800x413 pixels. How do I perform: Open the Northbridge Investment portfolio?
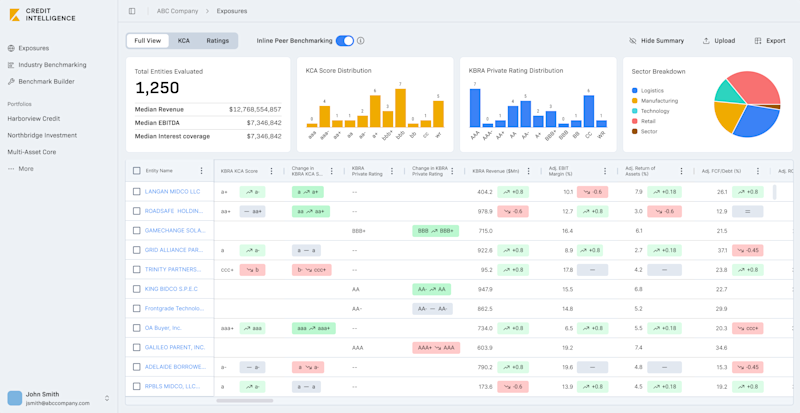[x=42, y=135]
